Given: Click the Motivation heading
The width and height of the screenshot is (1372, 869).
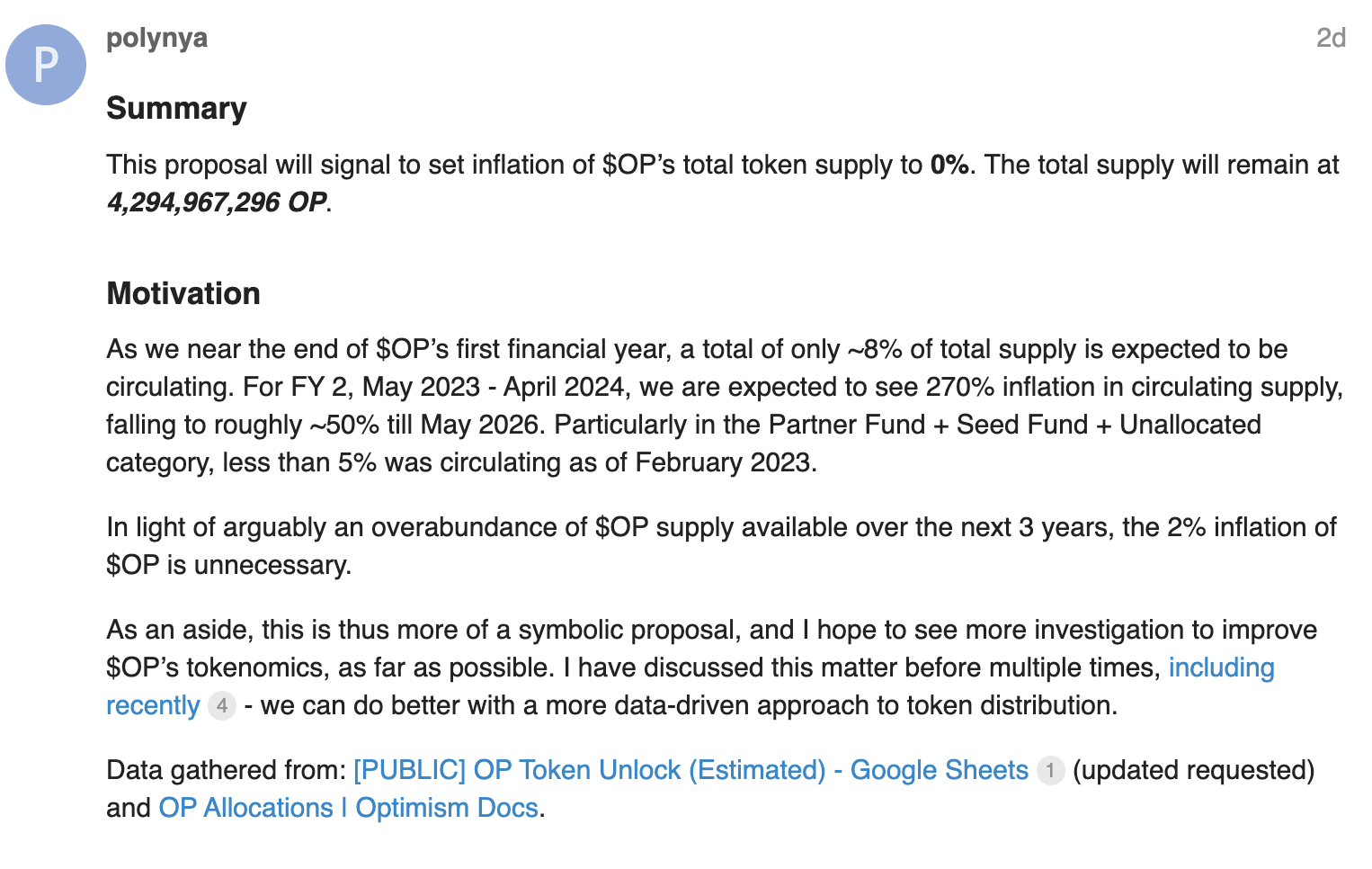Looking at the screenshot, I should pyautogui.click(x=183, y=293).
